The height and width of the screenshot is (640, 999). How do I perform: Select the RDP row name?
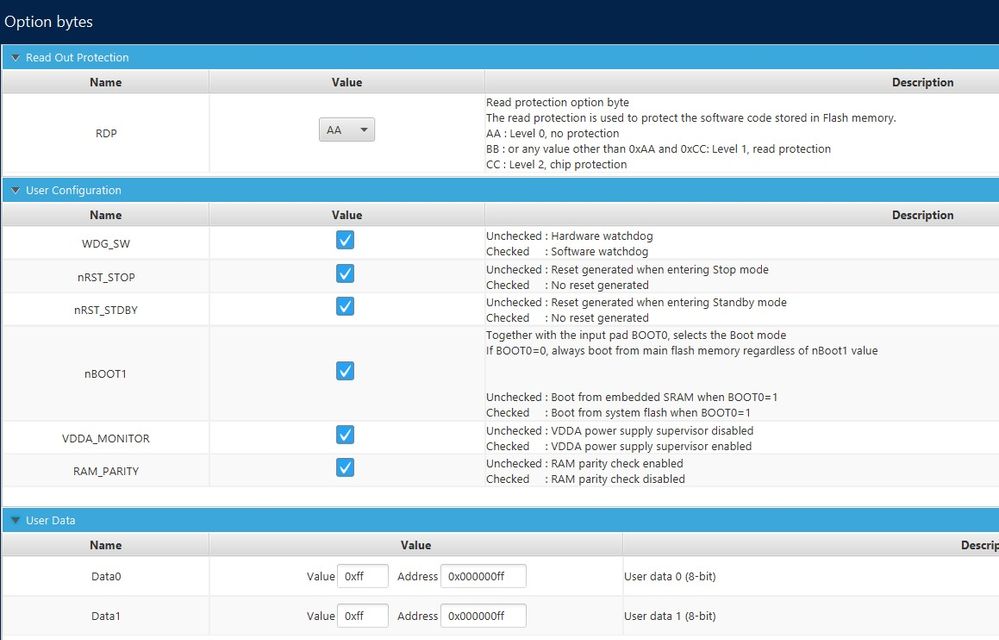[x=106, y=134]
